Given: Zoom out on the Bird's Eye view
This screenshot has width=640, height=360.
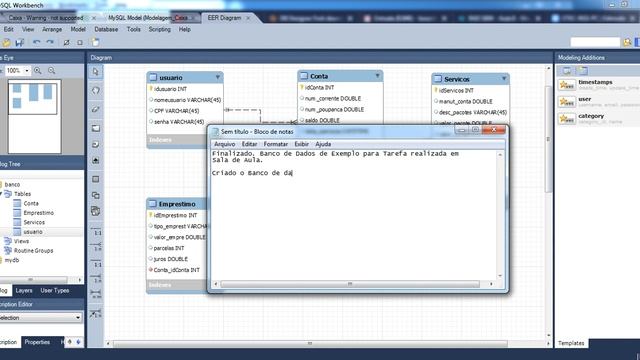Looking at the screenshot, I should click(51, 71).
